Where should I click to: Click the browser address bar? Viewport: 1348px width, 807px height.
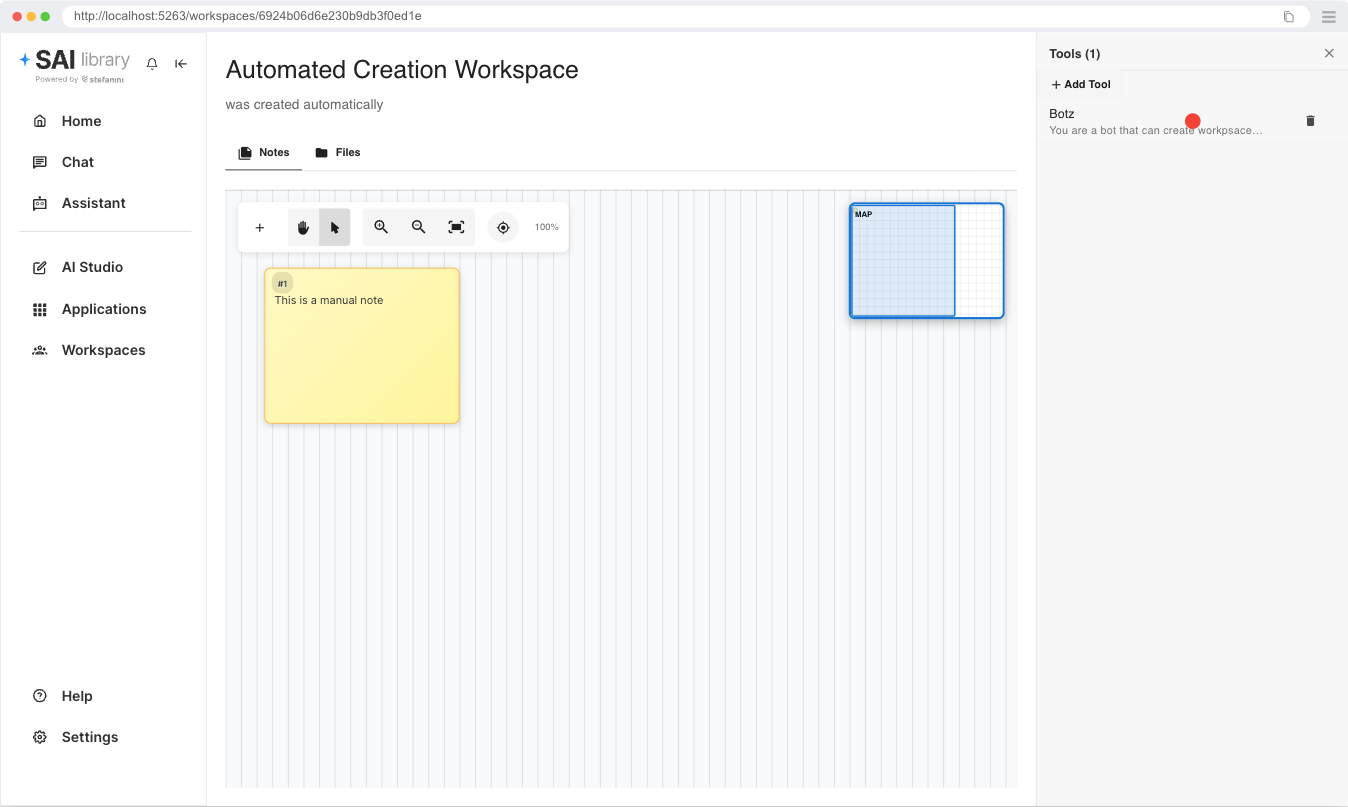[670, 17]
